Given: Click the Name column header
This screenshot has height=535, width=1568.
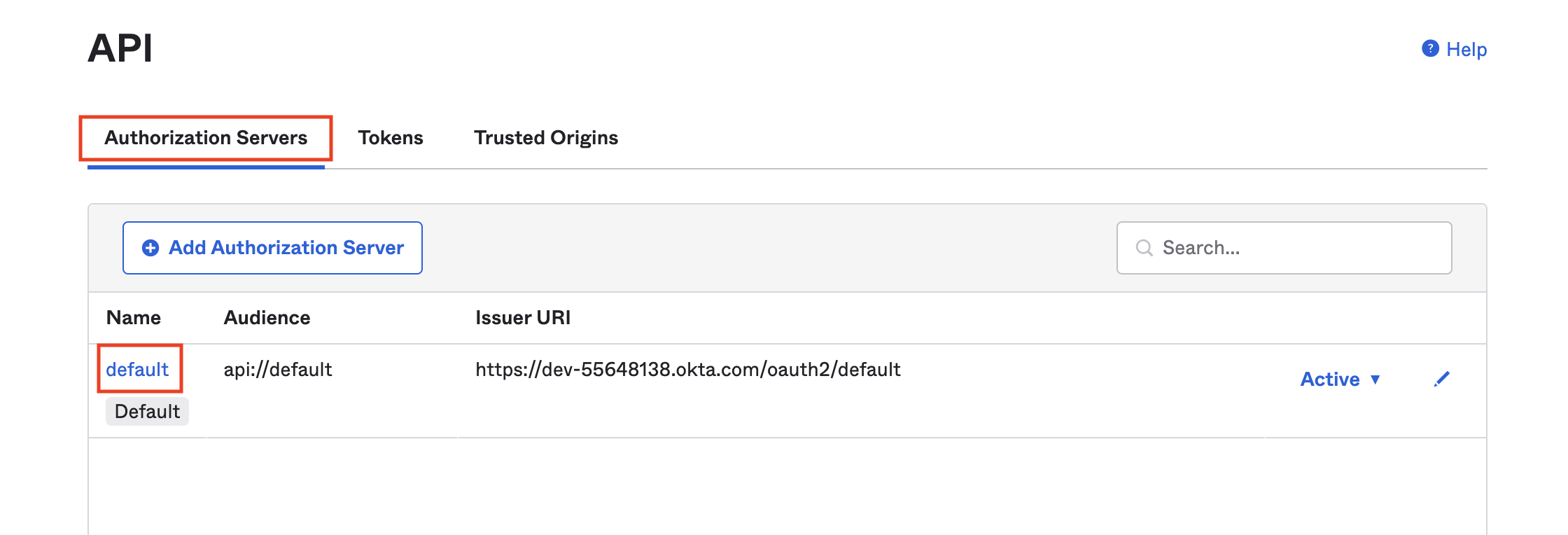Looking at the screenshot, I should pos(134,318).
